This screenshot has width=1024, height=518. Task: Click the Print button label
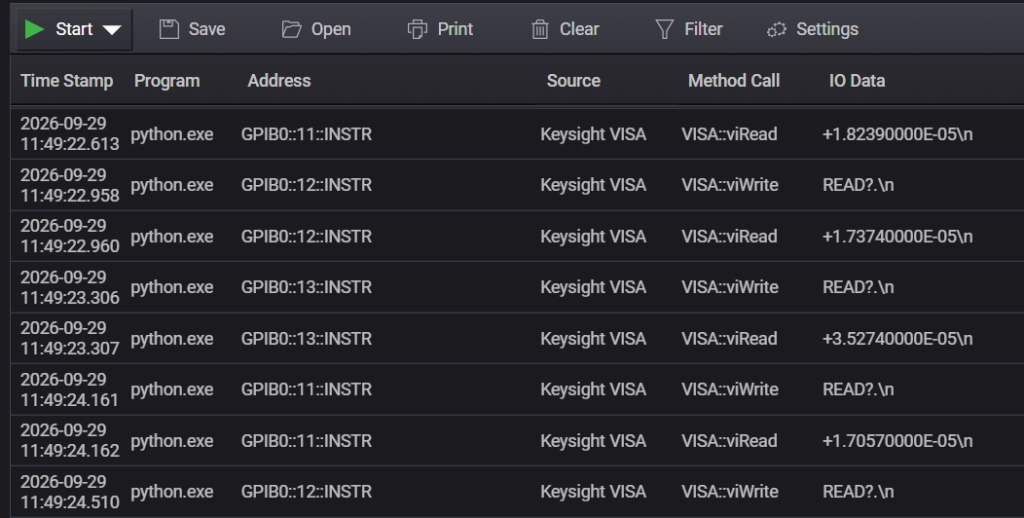pyautogui.click(x=455, y=29)
